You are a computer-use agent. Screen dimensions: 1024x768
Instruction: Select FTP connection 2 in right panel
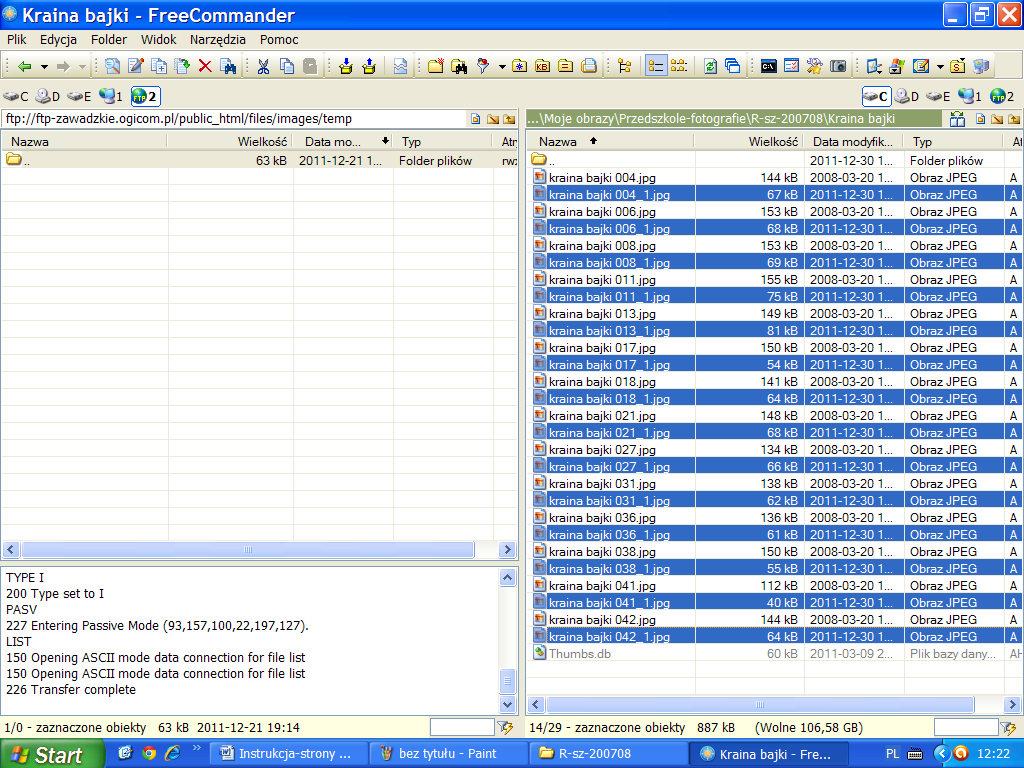1002,97
